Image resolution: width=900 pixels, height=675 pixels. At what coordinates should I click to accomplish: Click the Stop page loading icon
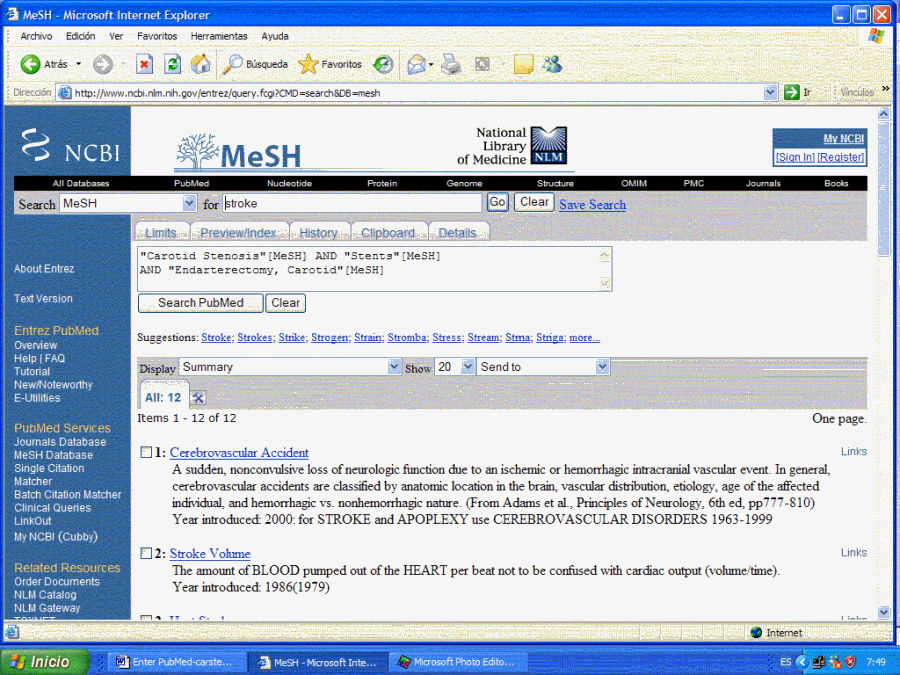tap(144, 64)
